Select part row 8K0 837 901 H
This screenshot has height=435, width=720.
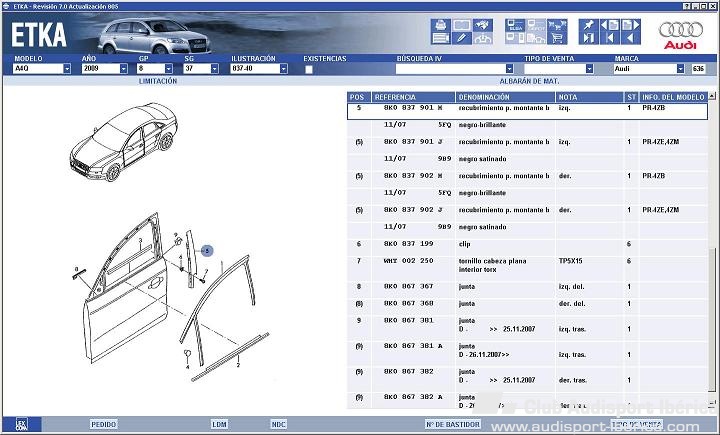click(x=527, y=112)
